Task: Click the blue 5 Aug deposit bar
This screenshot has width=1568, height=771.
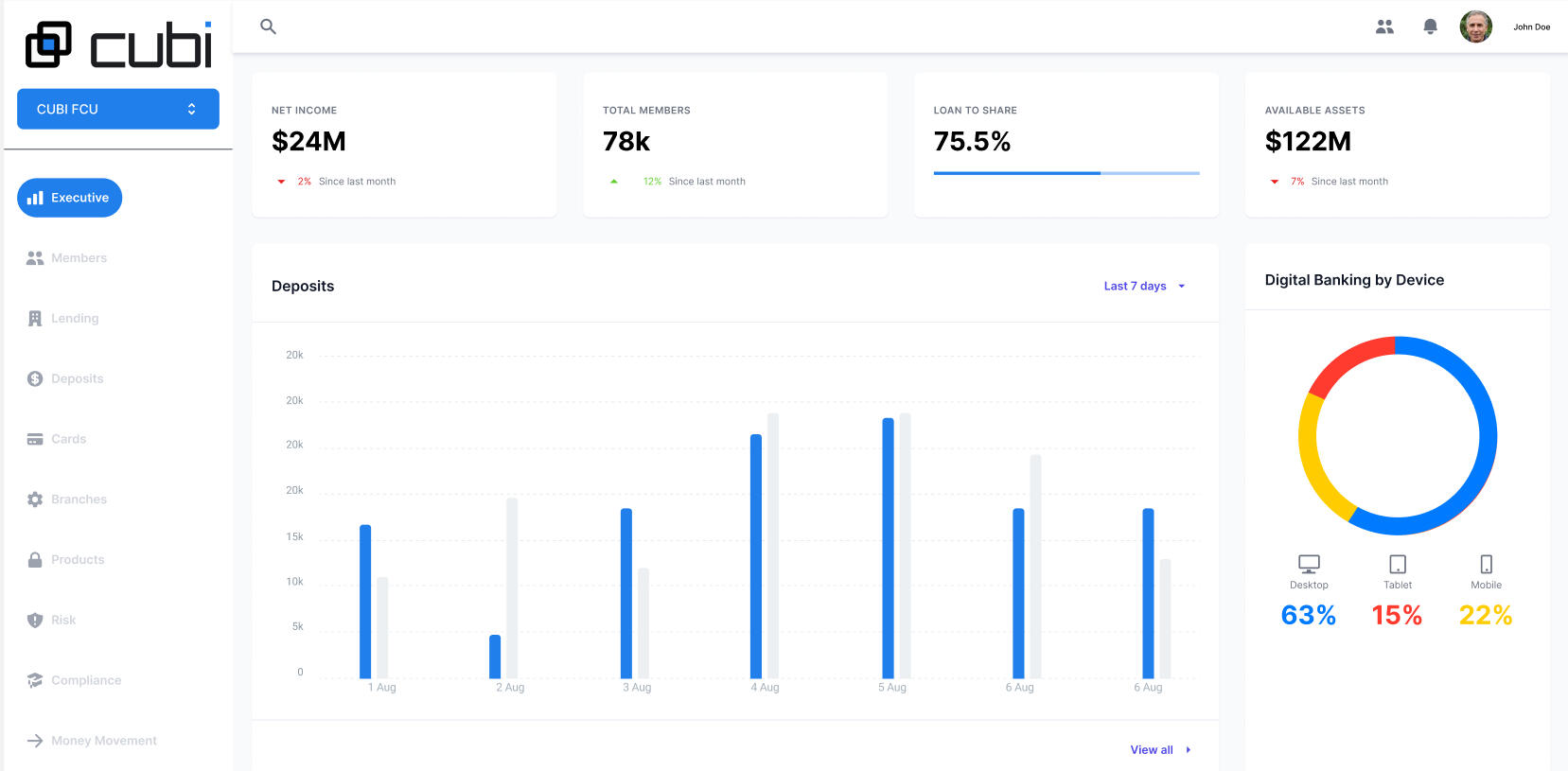Action: [888, 549]
